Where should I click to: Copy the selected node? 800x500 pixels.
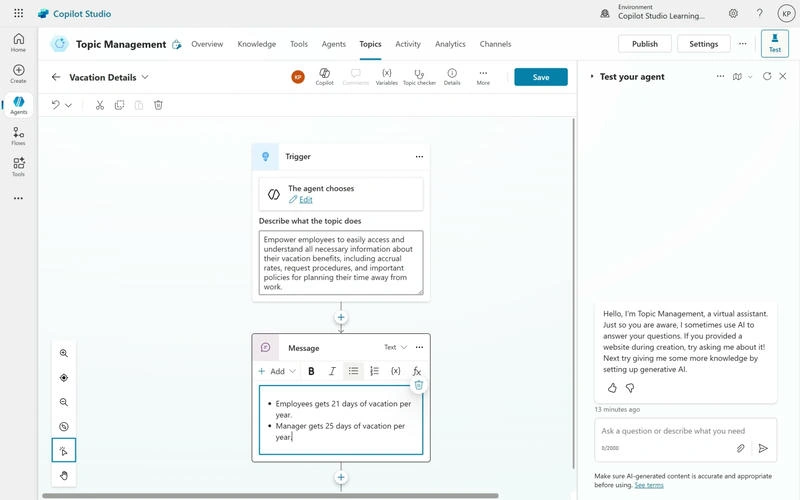click(x=119, y=105)
